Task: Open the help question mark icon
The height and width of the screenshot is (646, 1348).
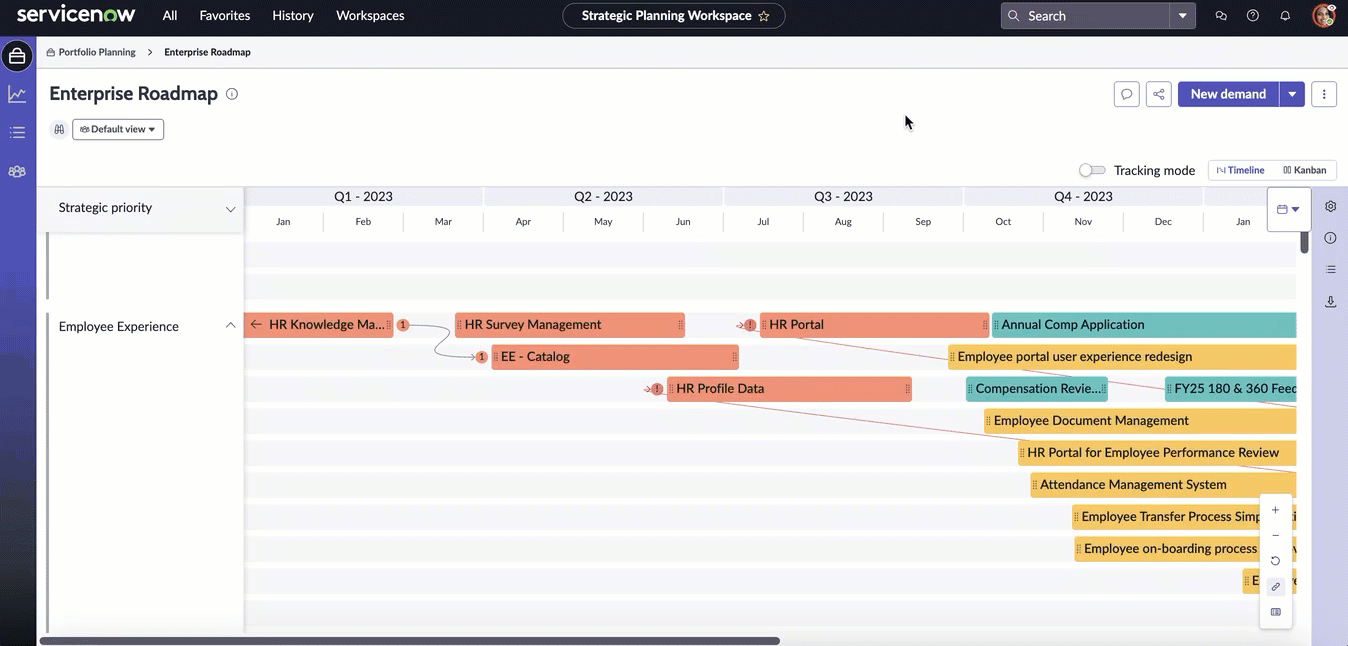Action: [1253, 16]
